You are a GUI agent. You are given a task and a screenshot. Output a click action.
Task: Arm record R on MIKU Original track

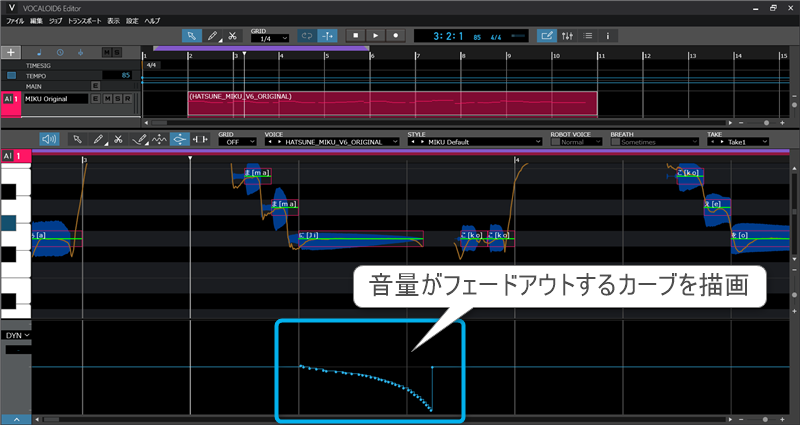[128, 98]
